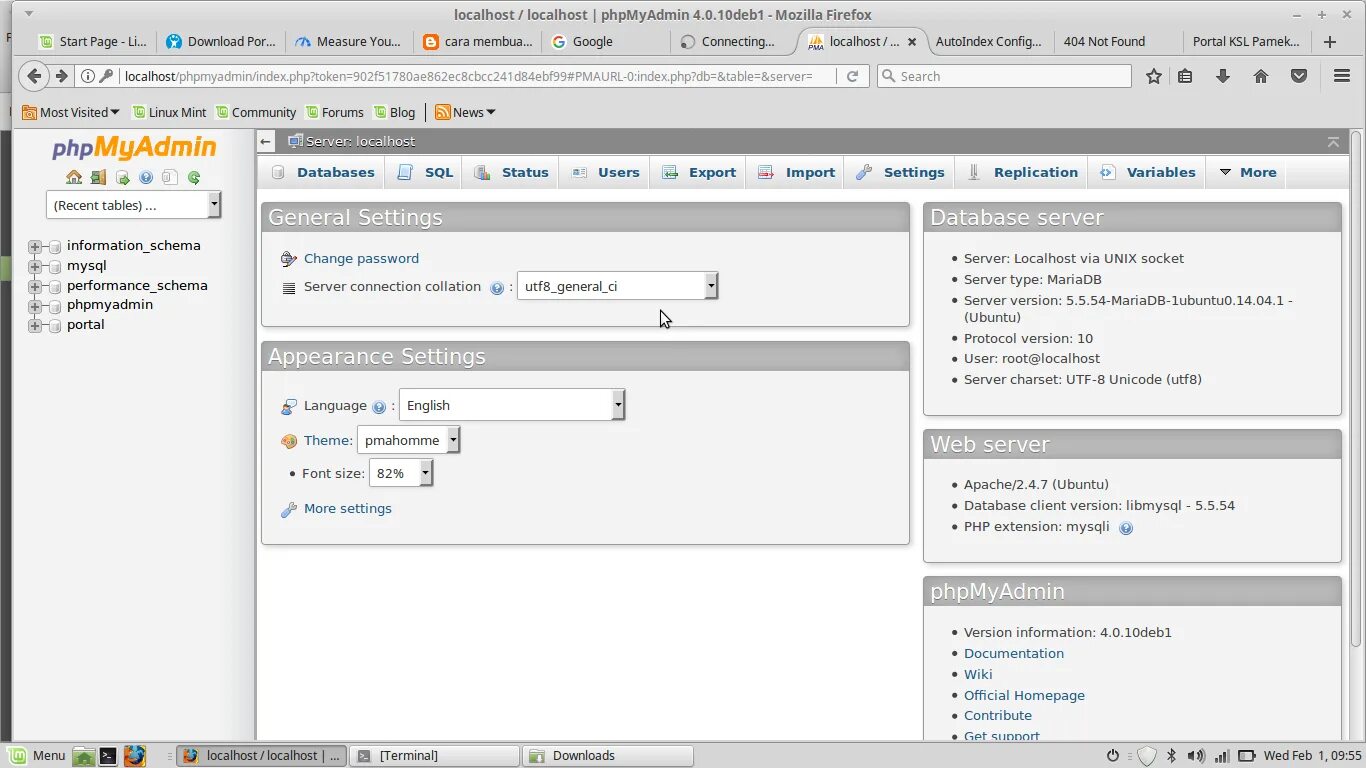This screenshot has width=1366, height=768.
Task: Open Downloads window from taskbar
Action: 608,756
